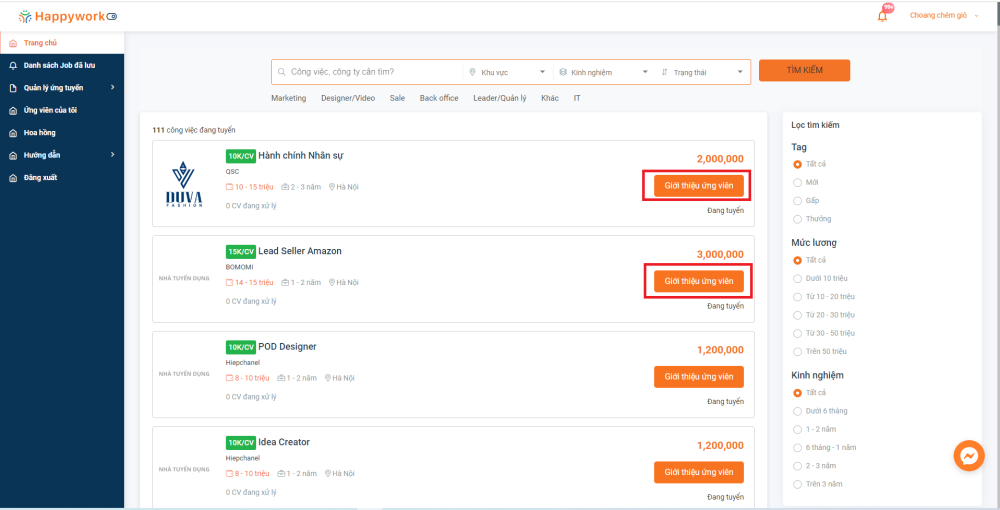
Task: Click the DUVA Fashion company logo
Action: [184, 185]
